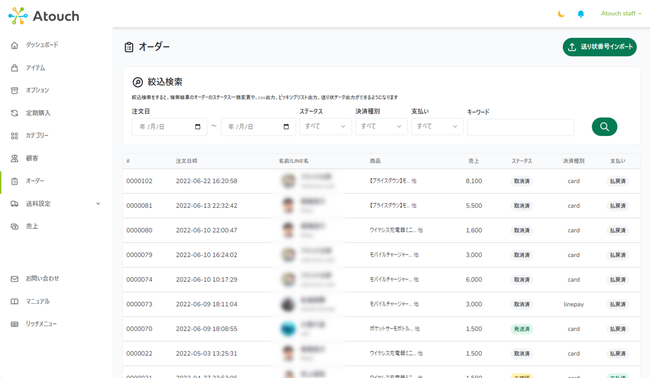This screenshot has height=379, width=650.
Task: Expand the 決済種別 filter dropdown
Action: coord(381,126)
